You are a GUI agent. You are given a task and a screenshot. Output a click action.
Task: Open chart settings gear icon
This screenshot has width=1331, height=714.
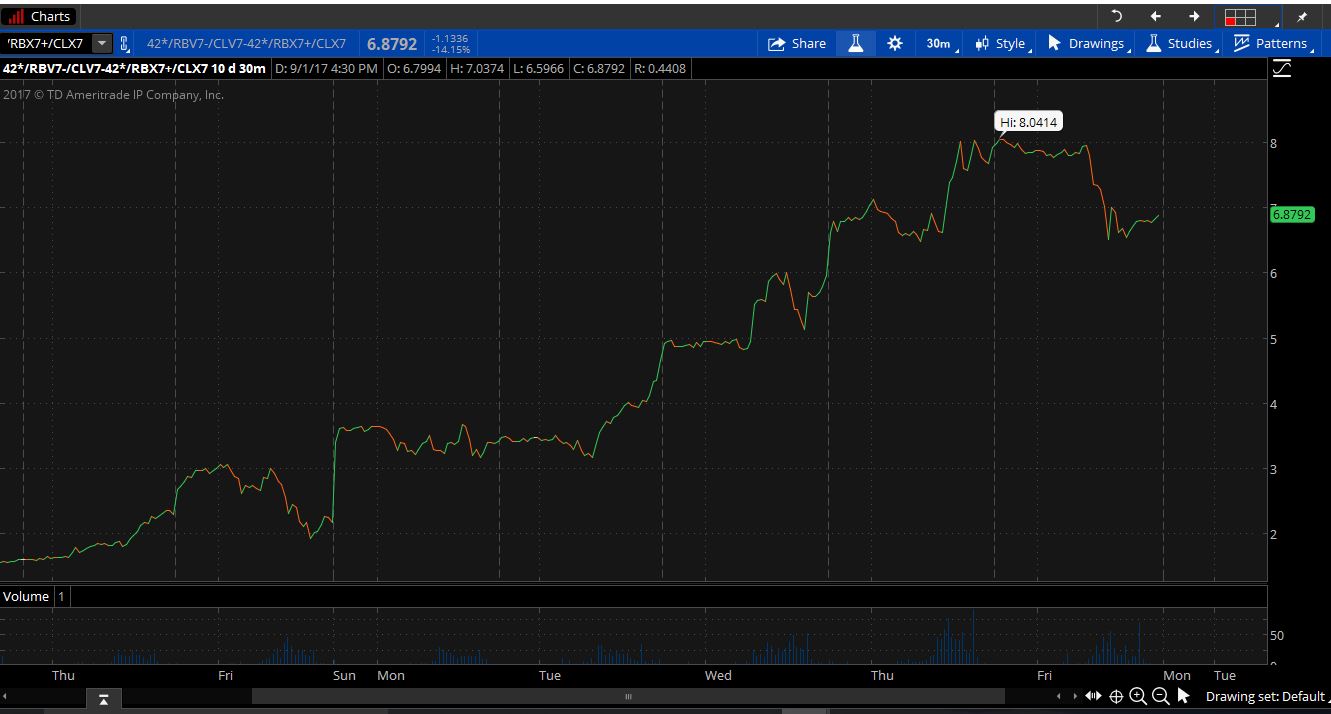coord(895,43)
